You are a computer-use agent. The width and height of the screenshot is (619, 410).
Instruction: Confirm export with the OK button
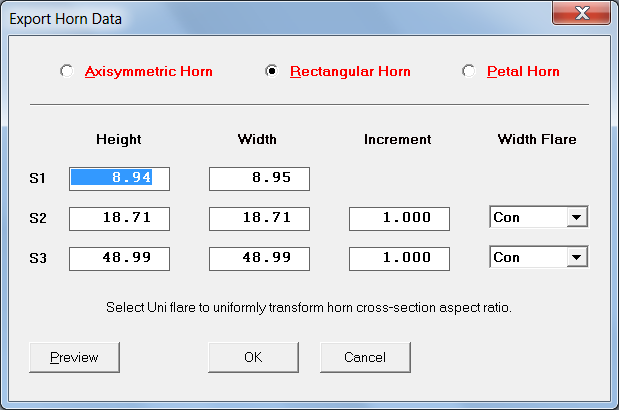click(x=253, y=357)
